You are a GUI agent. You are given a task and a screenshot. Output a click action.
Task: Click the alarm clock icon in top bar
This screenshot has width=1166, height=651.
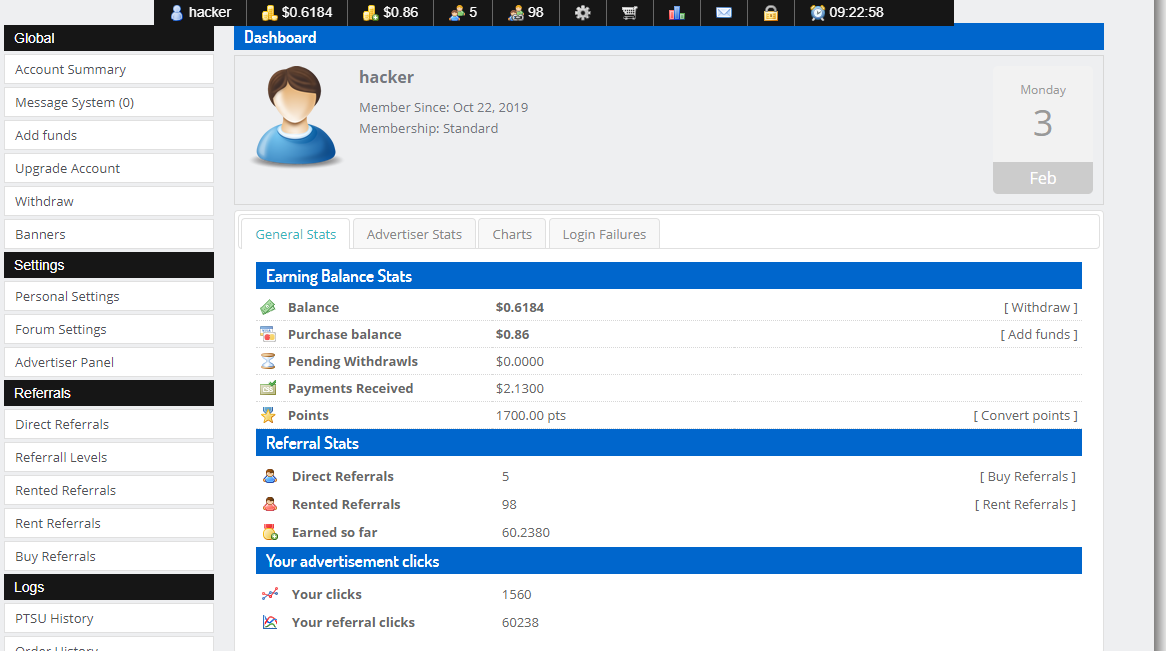pyautogui.click(x=818, y=13)
